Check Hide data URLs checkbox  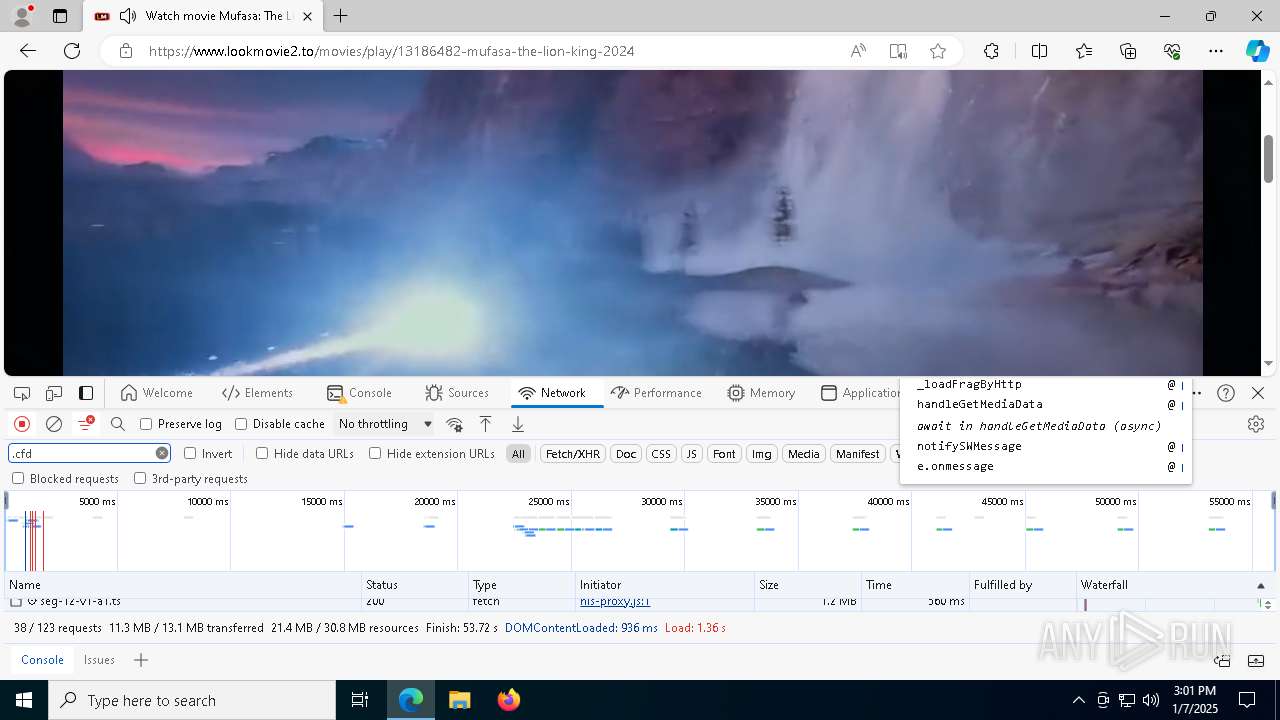[x=262, y=453]
